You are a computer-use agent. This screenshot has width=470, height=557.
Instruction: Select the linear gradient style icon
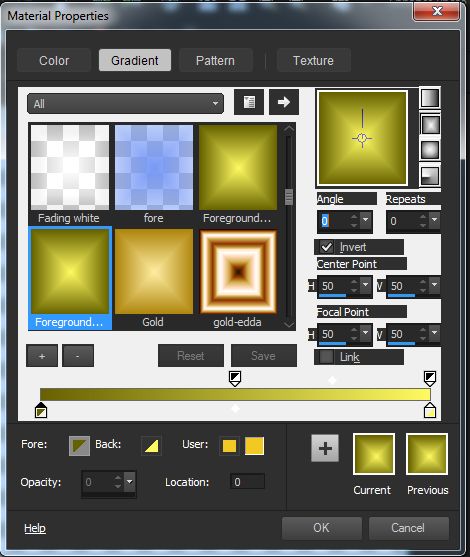pos(430,98)
